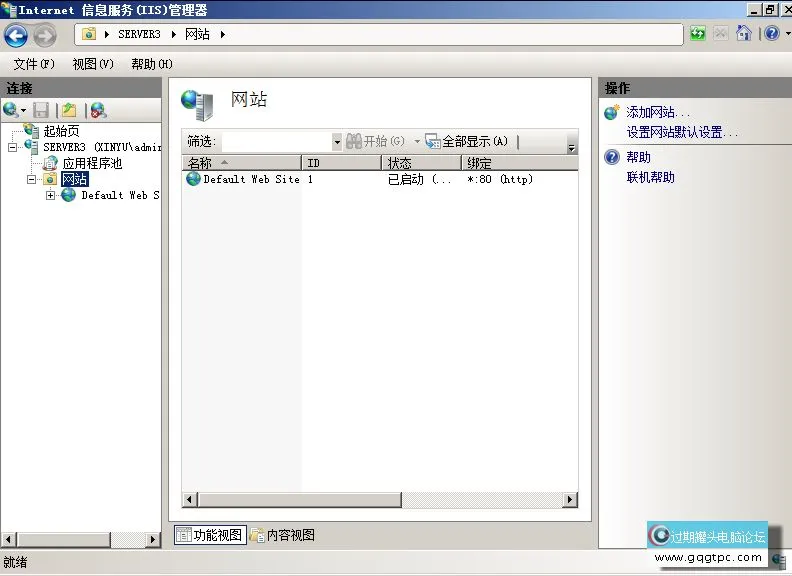
Task: Click the green refresh page icon
Action: click(x=698, y=34)
